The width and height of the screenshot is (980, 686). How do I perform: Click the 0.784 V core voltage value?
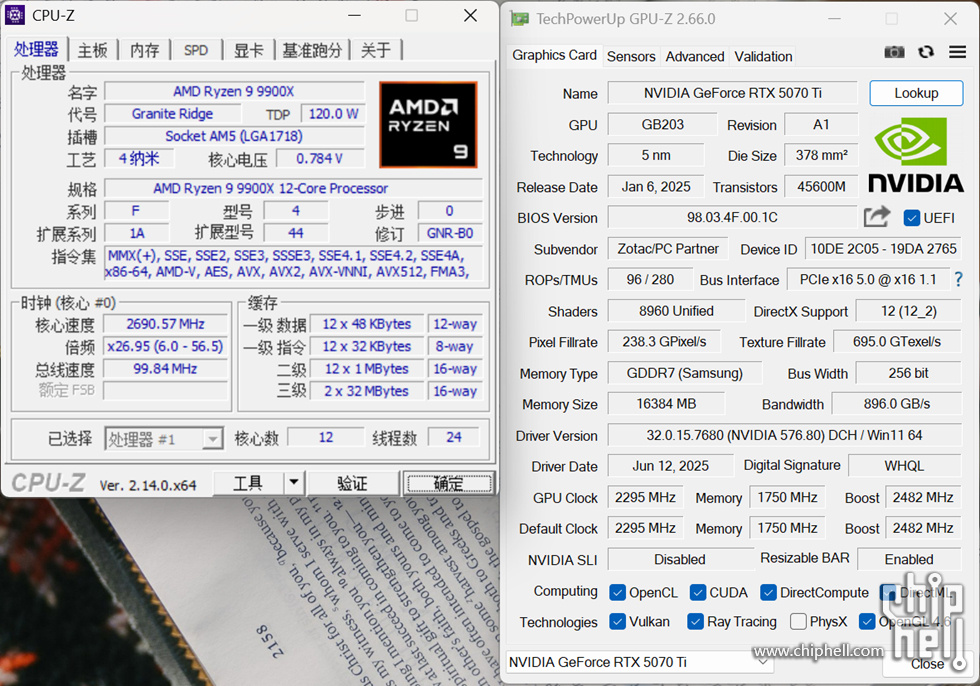(319, 159)
